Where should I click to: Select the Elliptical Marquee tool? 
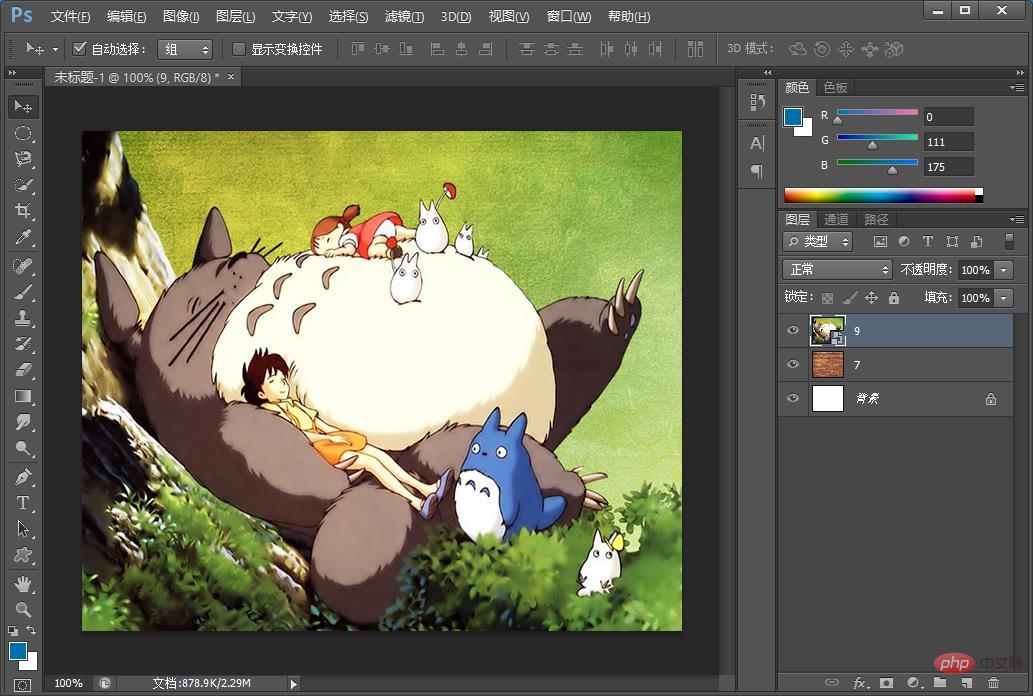[x=23, y=133]
